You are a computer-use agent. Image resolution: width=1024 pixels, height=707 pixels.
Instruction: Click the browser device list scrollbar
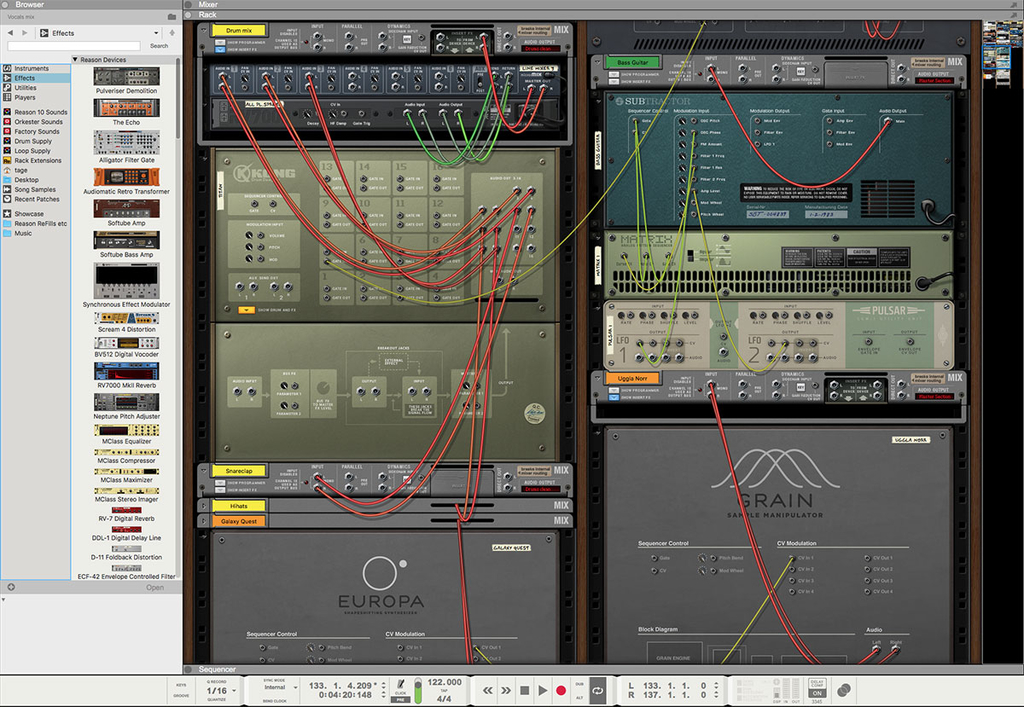tap(178, 98)
